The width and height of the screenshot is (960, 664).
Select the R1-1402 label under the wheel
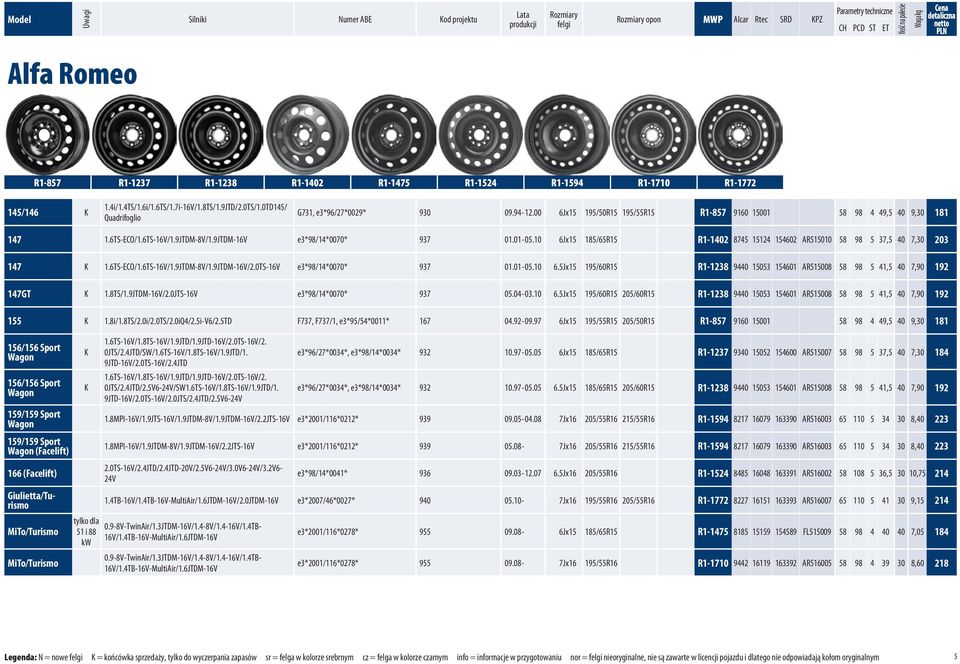[307, 182]
